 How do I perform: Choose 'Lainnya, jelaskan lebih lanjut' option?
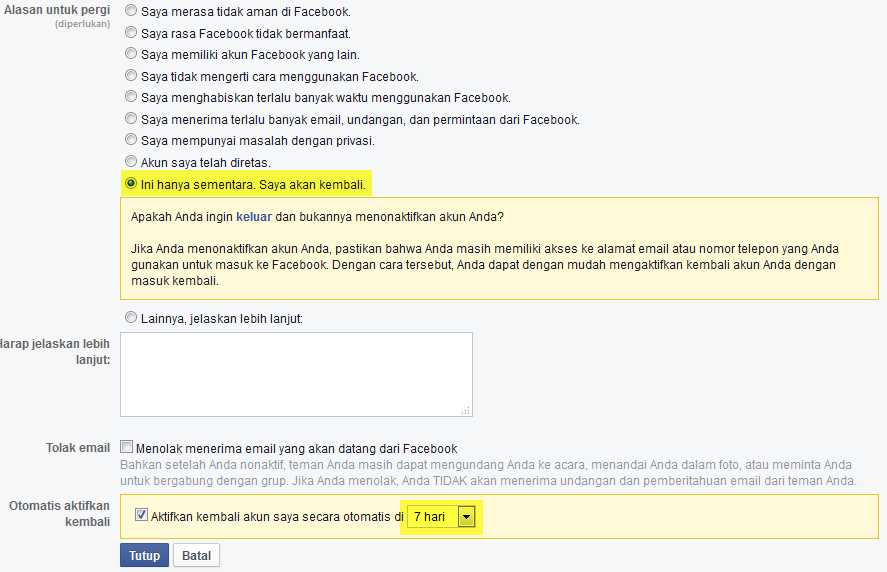[131, 318]
